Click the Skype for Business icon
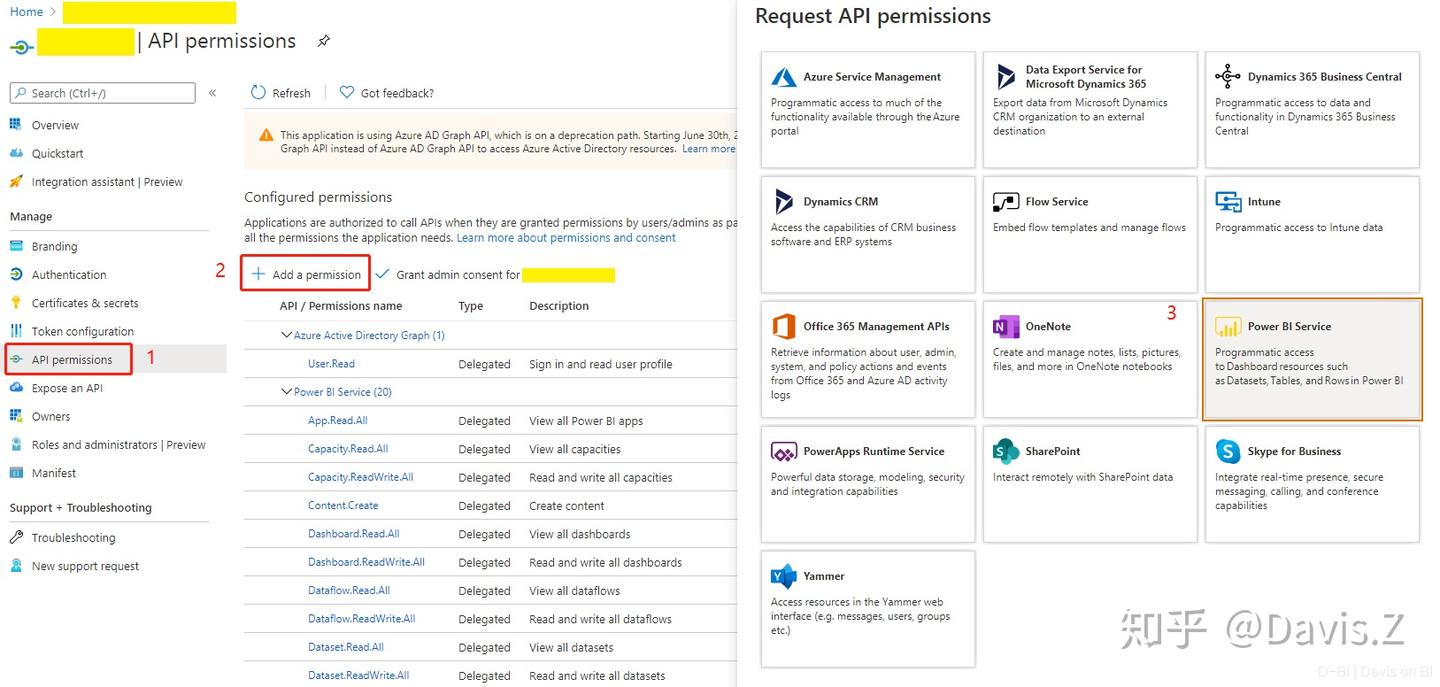The height and width of the screenshot is (687, 1440). 1227,451
